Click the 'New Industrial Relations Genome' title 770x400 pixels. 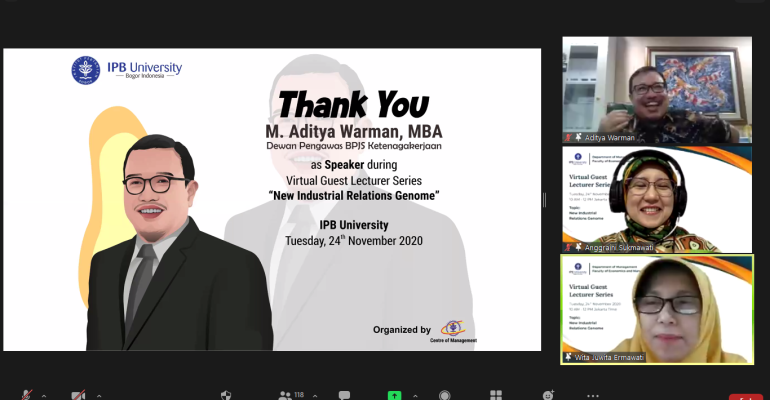pyautogui.click(x=354, y=196)
